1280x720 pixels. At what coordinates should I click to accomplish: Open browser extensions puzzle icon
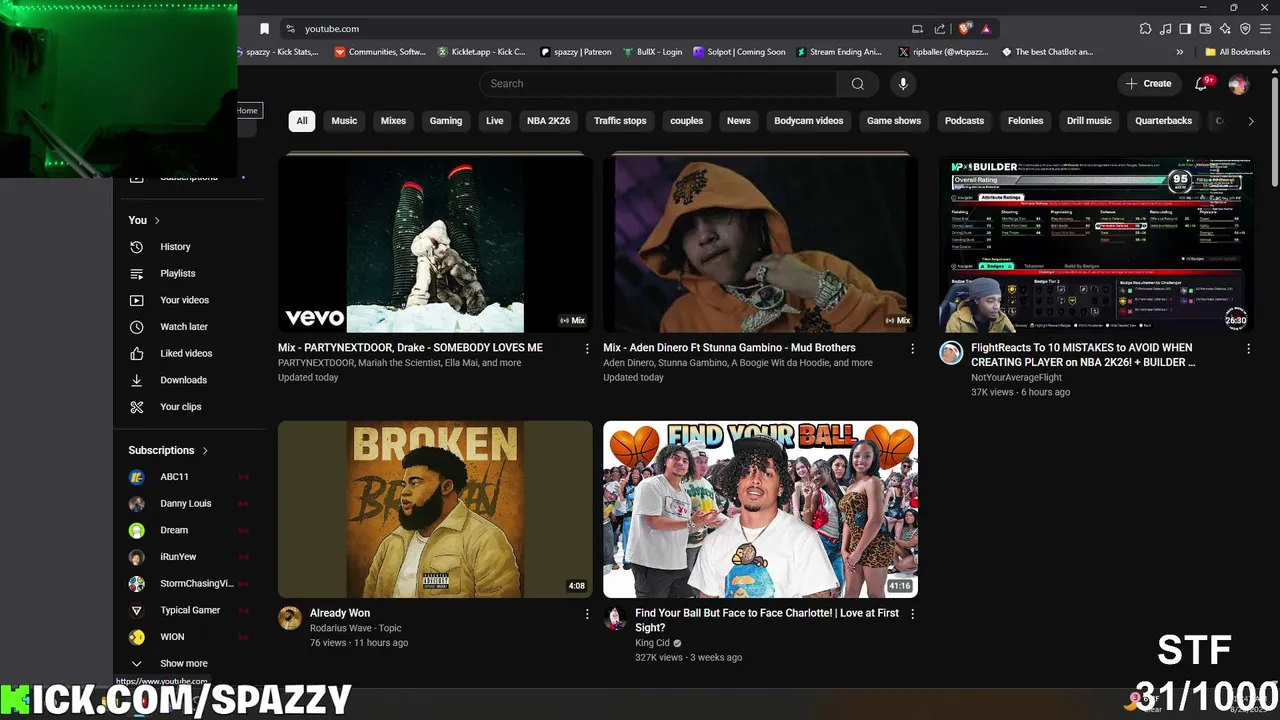[x=1145, y=29]
